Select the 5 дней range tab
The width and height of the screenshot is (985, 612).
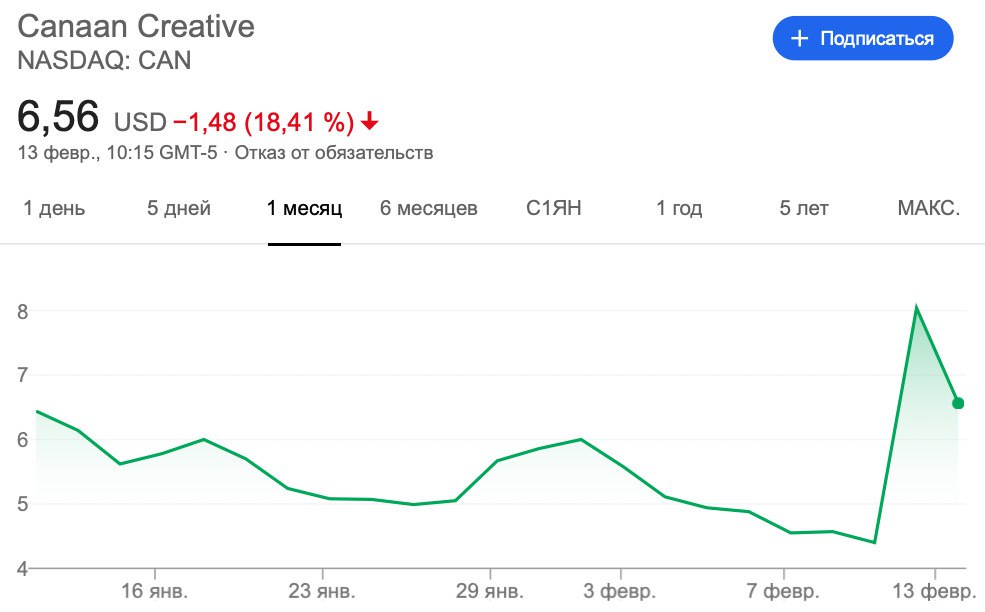pos(179,208)
